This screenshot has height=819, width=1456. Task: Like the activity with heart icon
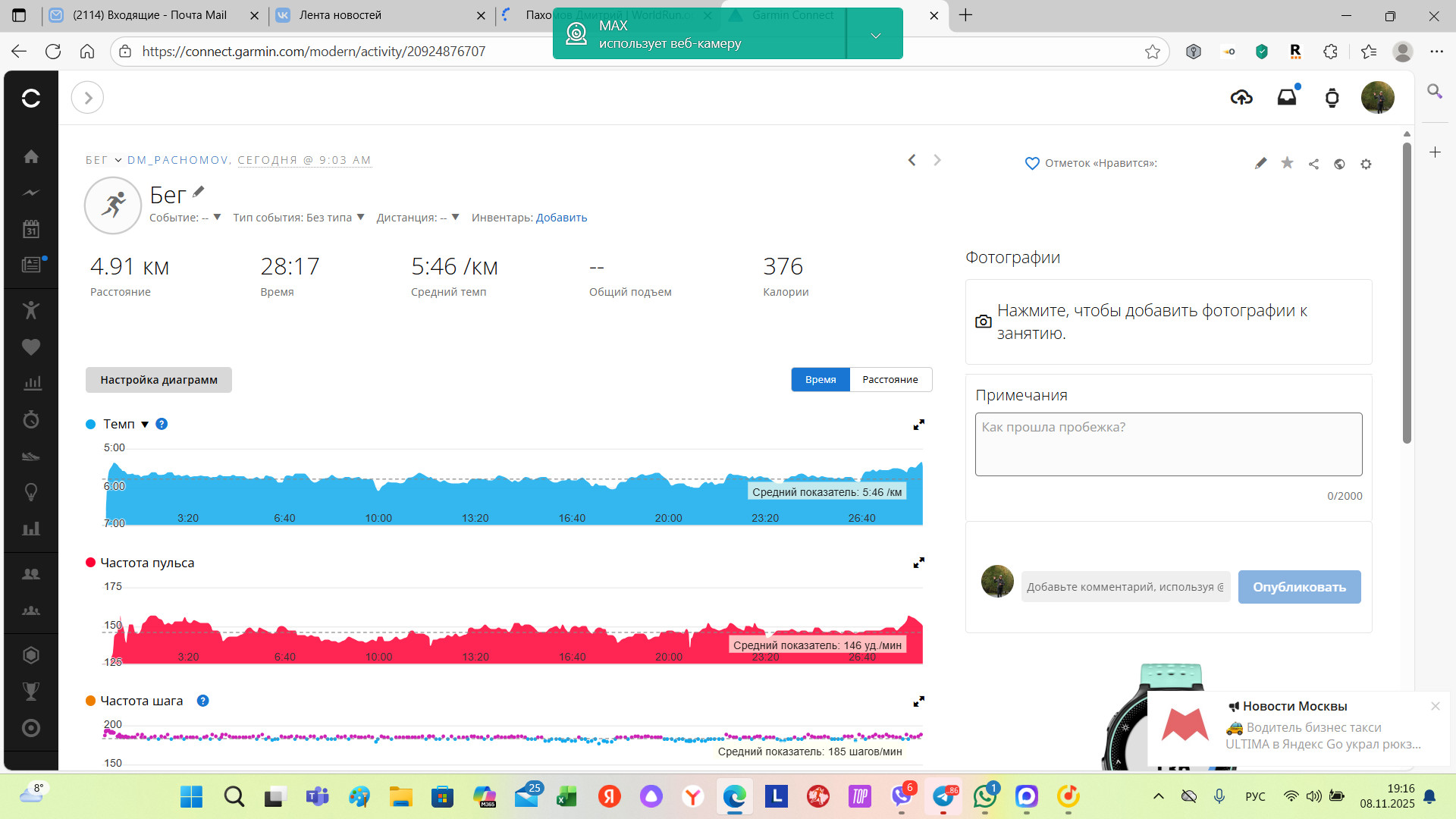point(1031,163)
